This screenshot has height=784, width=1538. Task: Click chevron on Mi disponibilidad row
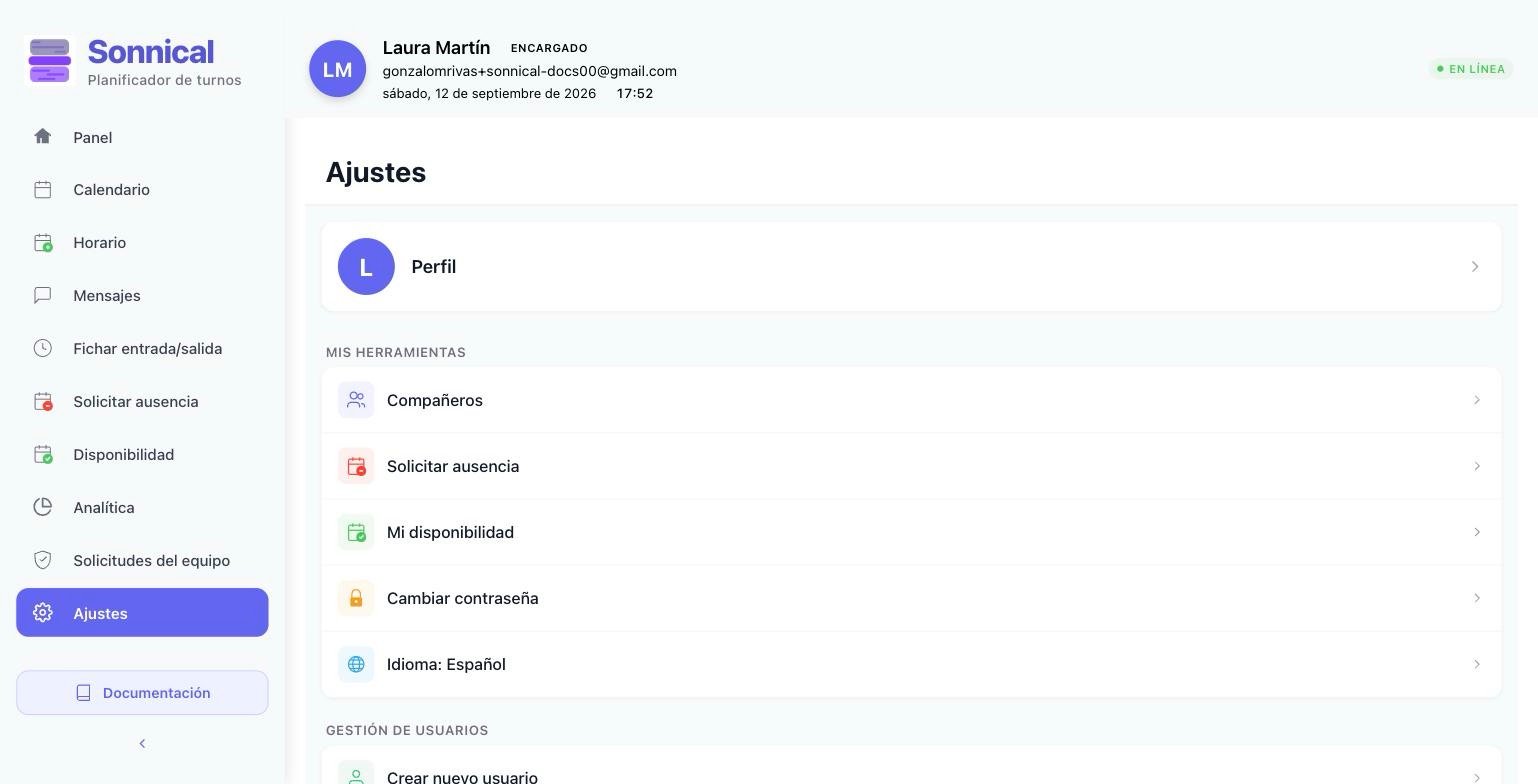(1476, 532)
